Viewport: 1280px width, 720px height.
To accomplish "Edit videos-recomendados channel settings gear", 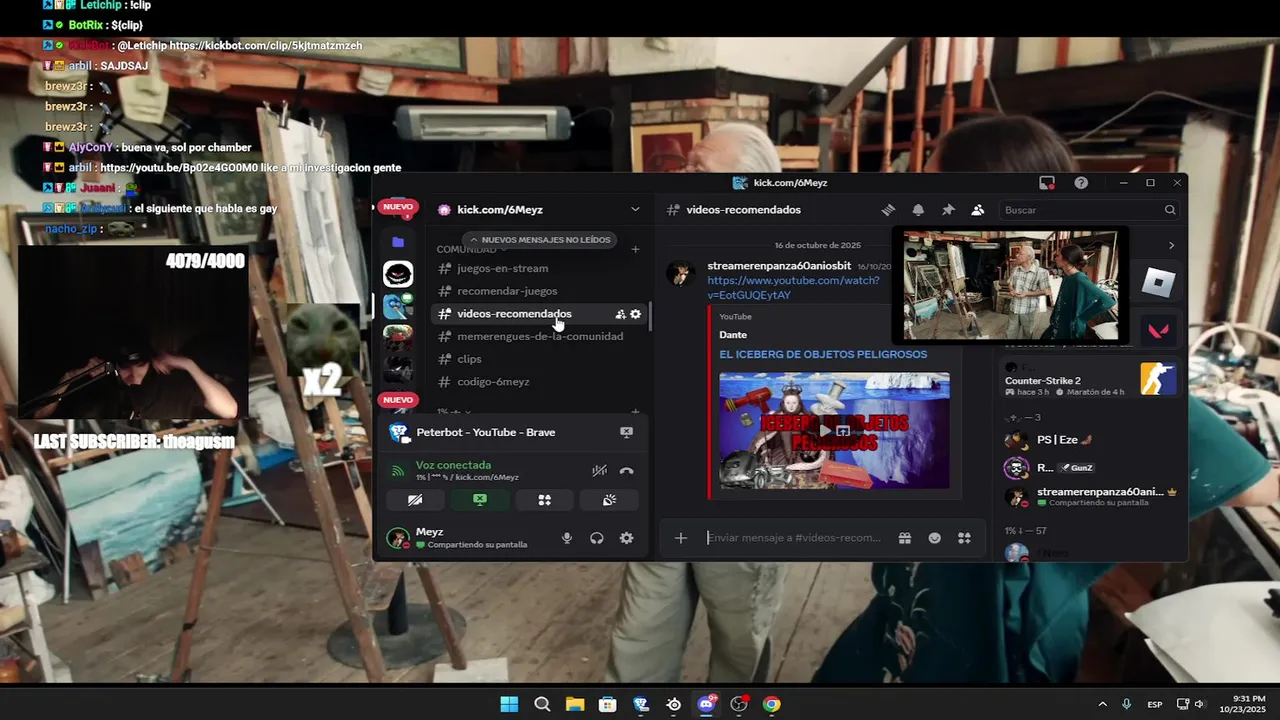I will pos(635,314).
